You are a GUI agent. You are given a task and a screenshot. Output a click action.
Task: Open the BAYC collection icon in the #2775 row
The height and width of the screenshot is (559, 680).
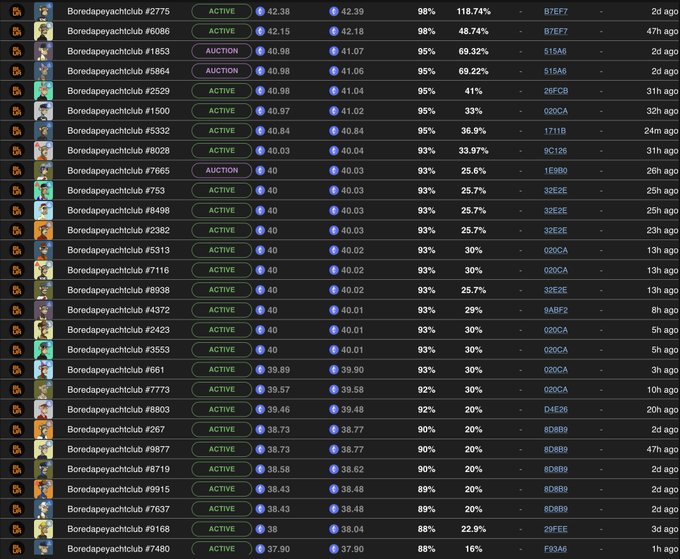coord(17,11)
